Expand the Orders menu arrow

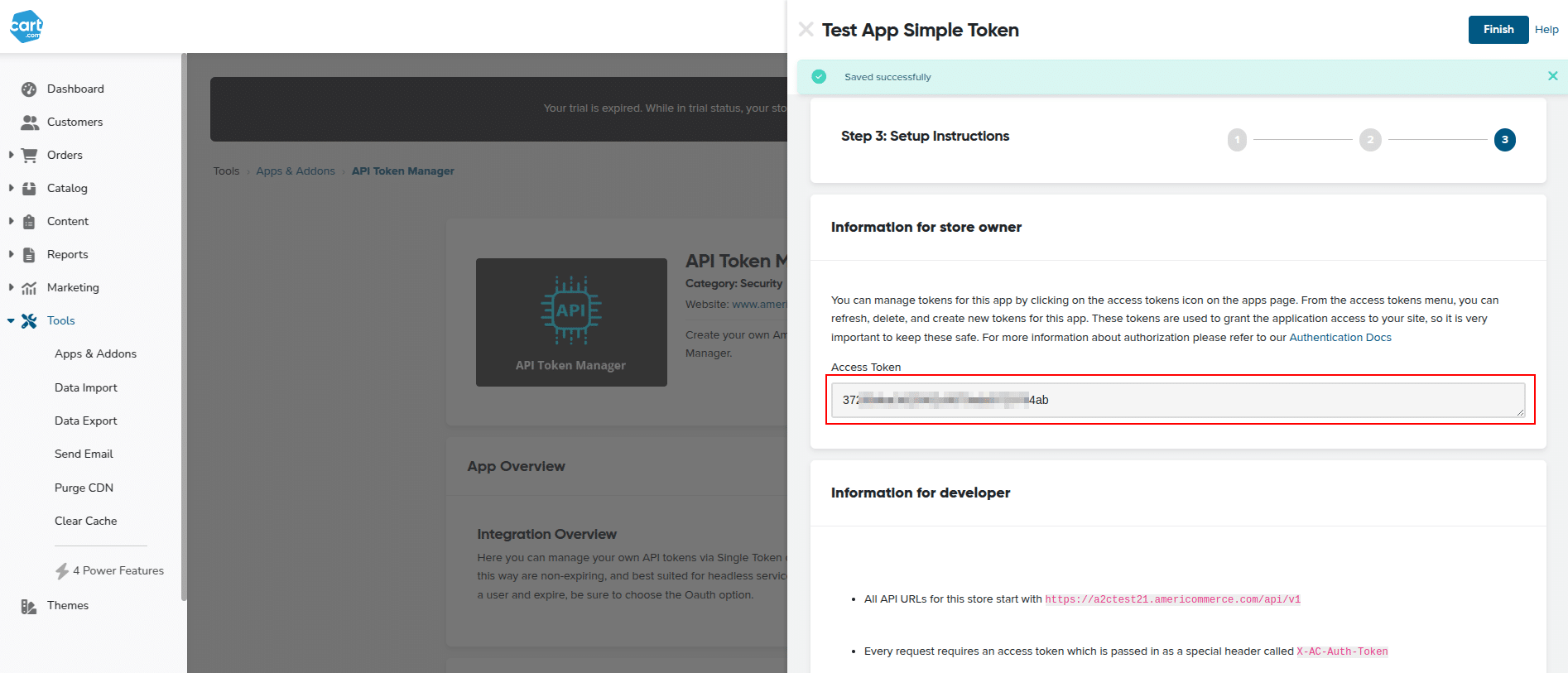11,155
